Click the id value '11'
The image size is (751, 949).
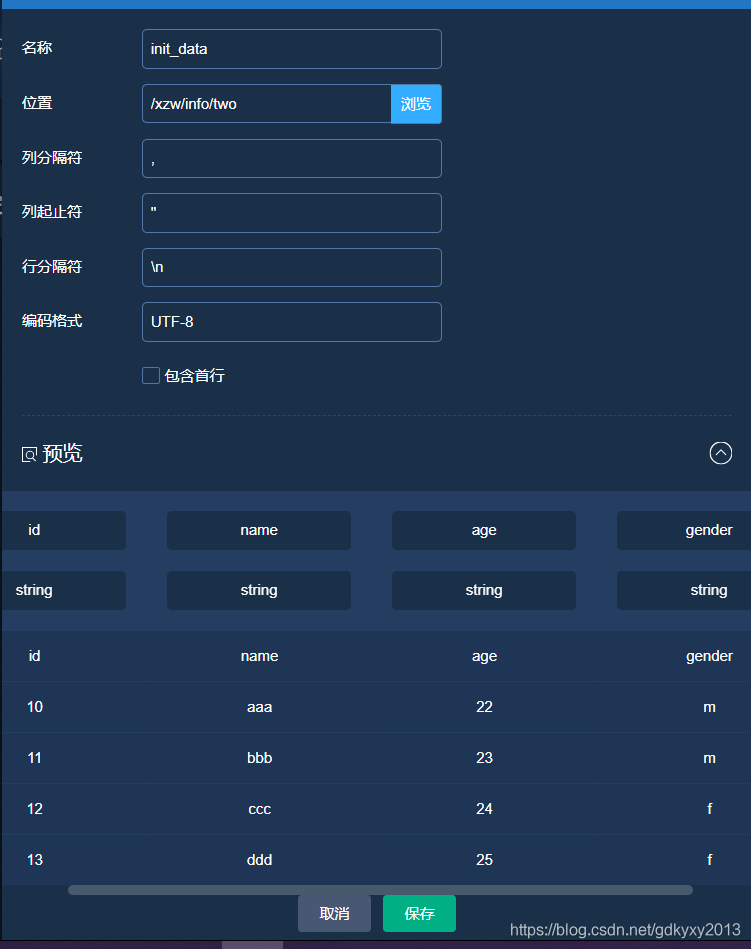(x=35, y=758)
